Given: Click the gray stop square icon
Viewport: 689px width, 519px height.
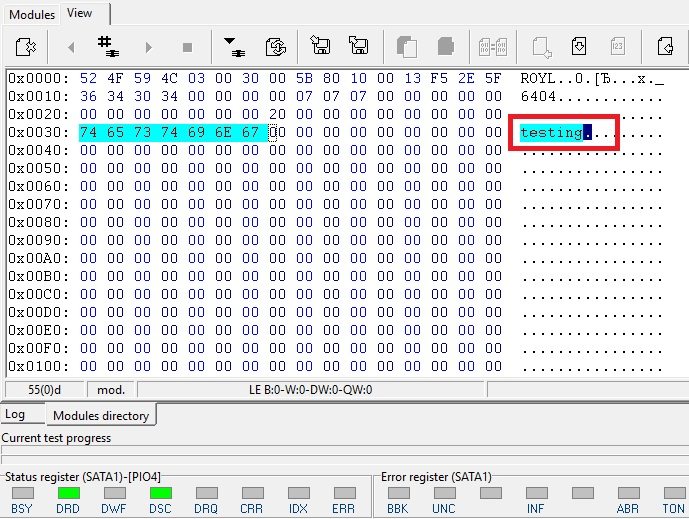Looking at the screenshot, I should click(188, 47).
